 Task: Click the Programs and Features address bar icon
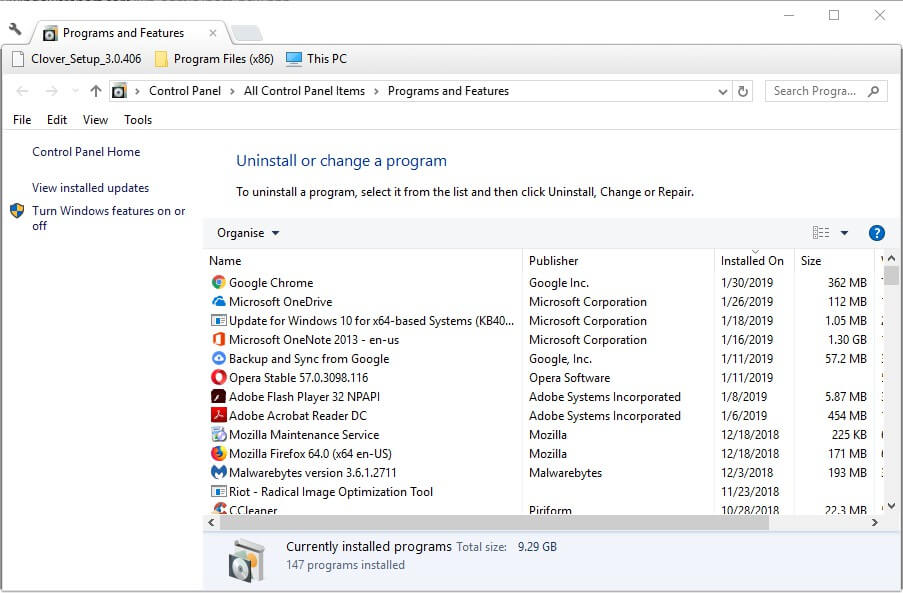[119, 91]
